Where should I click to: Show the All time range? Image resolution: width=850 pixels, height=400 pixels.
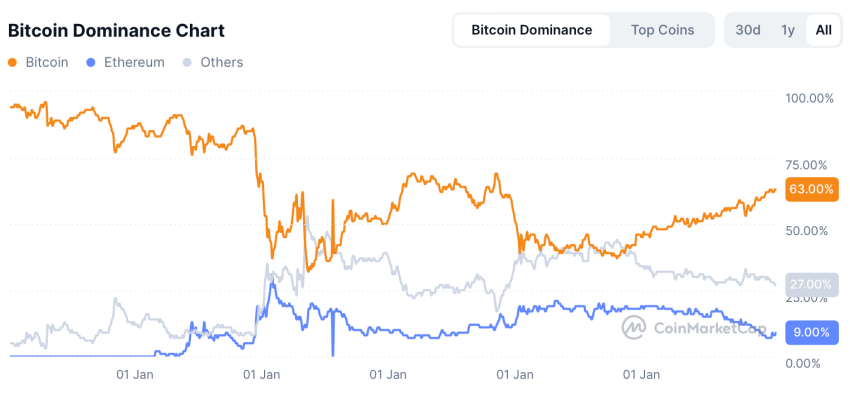coord(823,30)
